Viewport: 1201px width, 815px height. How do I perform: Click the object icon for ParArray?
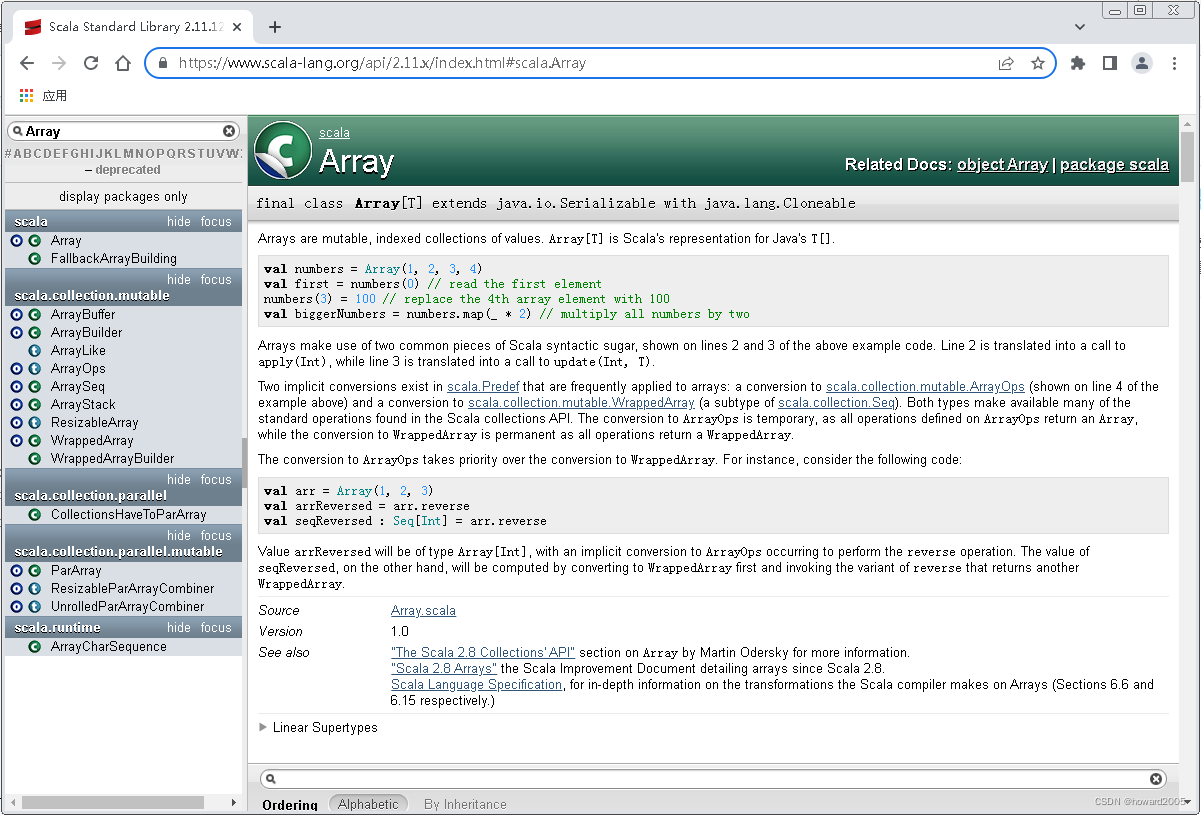tap(17, 571)
